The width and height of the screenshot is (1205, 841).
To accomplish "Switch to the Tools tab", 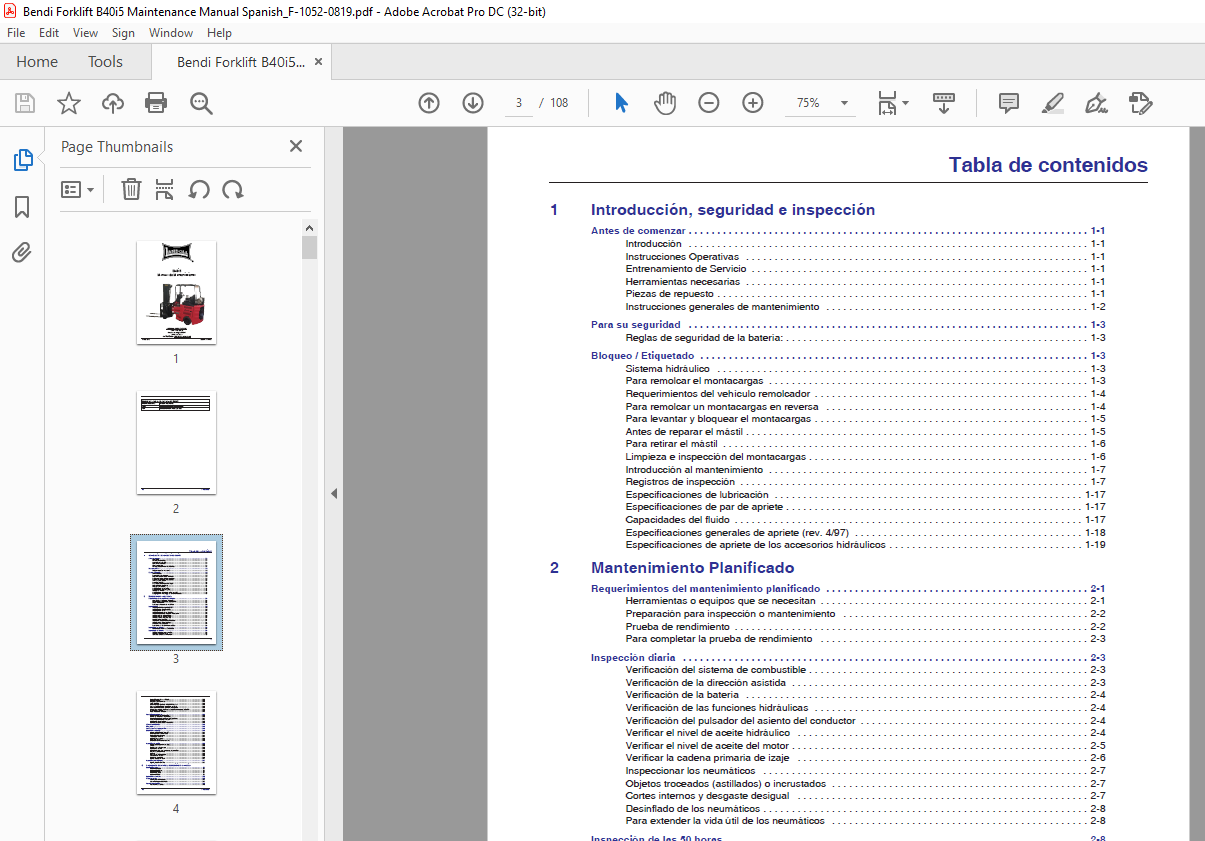I will pyautogui.click(x=105, y=62).
